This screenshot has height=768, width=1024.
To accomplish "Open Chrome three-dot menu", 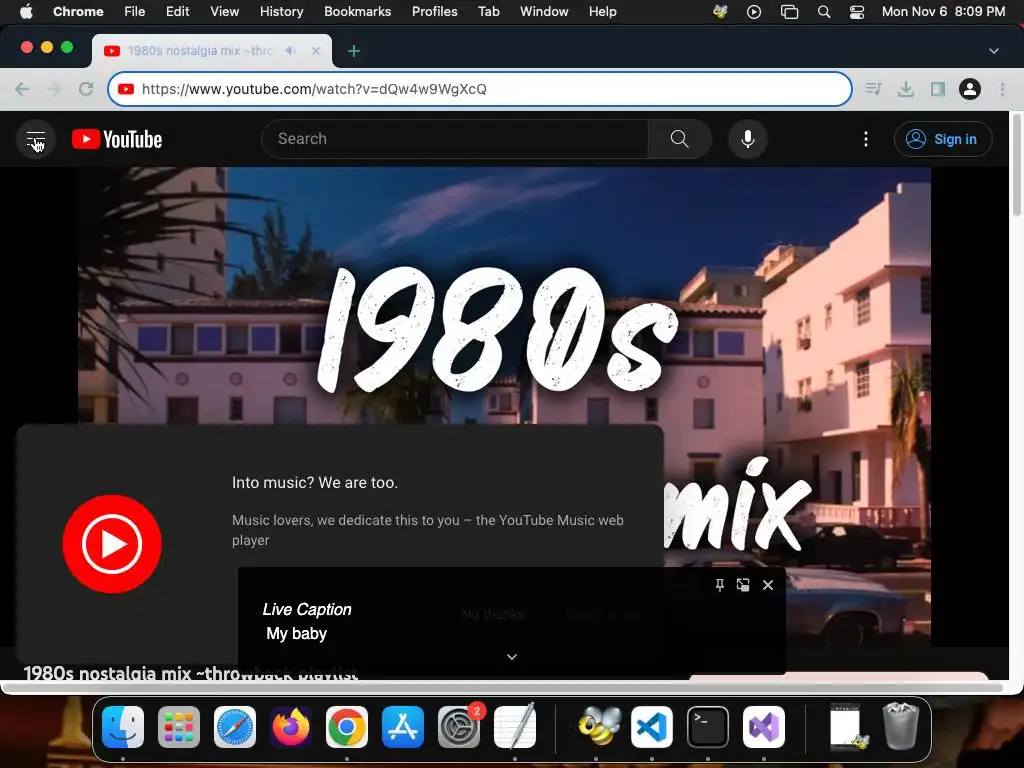I will pyautogui.click(x=1002, y=89).
